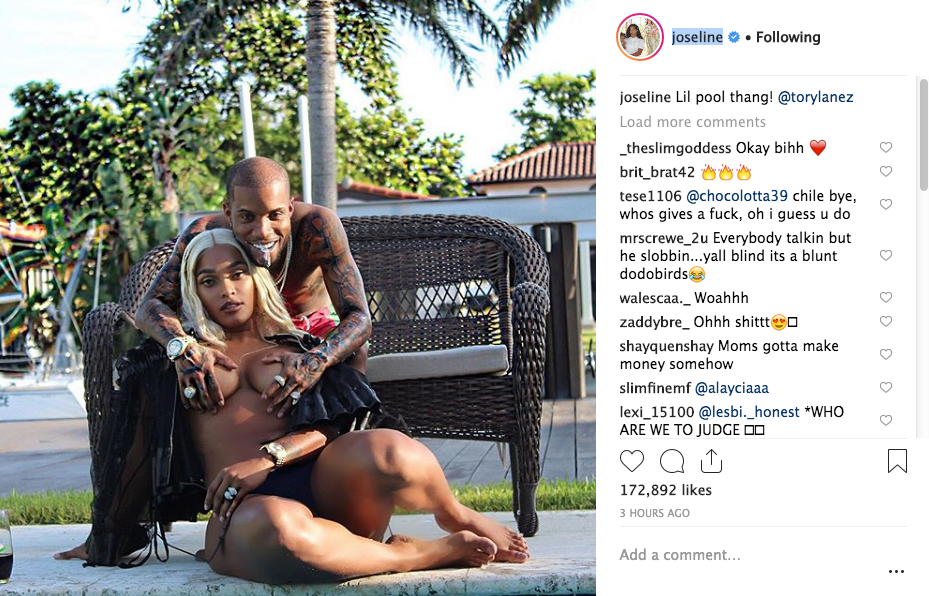Viewport: 929px width, 596px height.
Task: Open the @torylanez mention link
Action: [x=815, y=97]
